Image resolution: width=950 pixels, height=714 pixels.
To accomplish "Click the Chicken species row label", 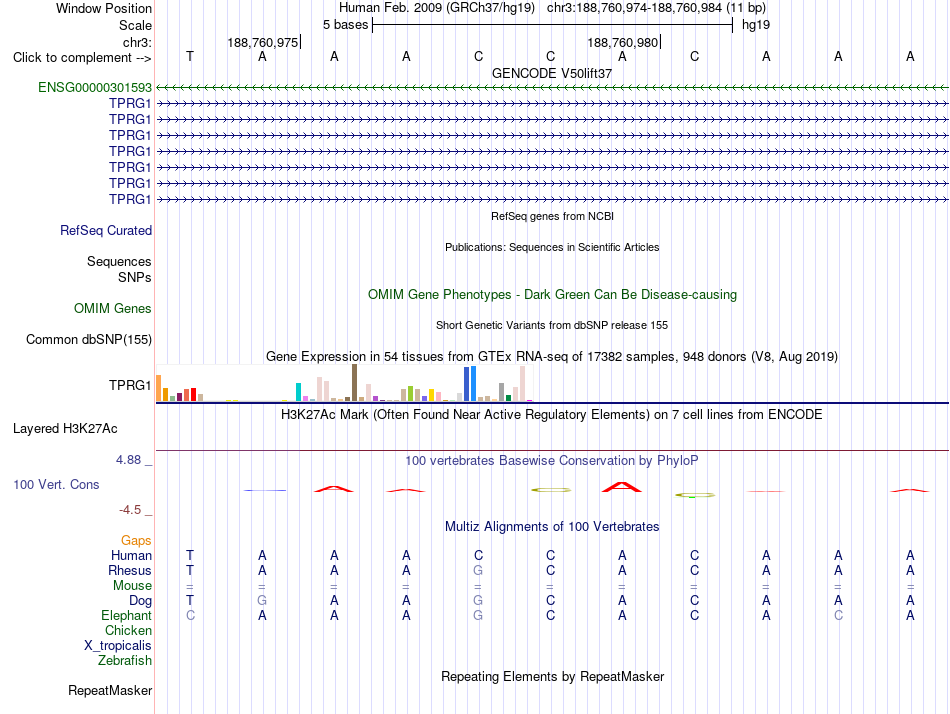I will point(128,630).
